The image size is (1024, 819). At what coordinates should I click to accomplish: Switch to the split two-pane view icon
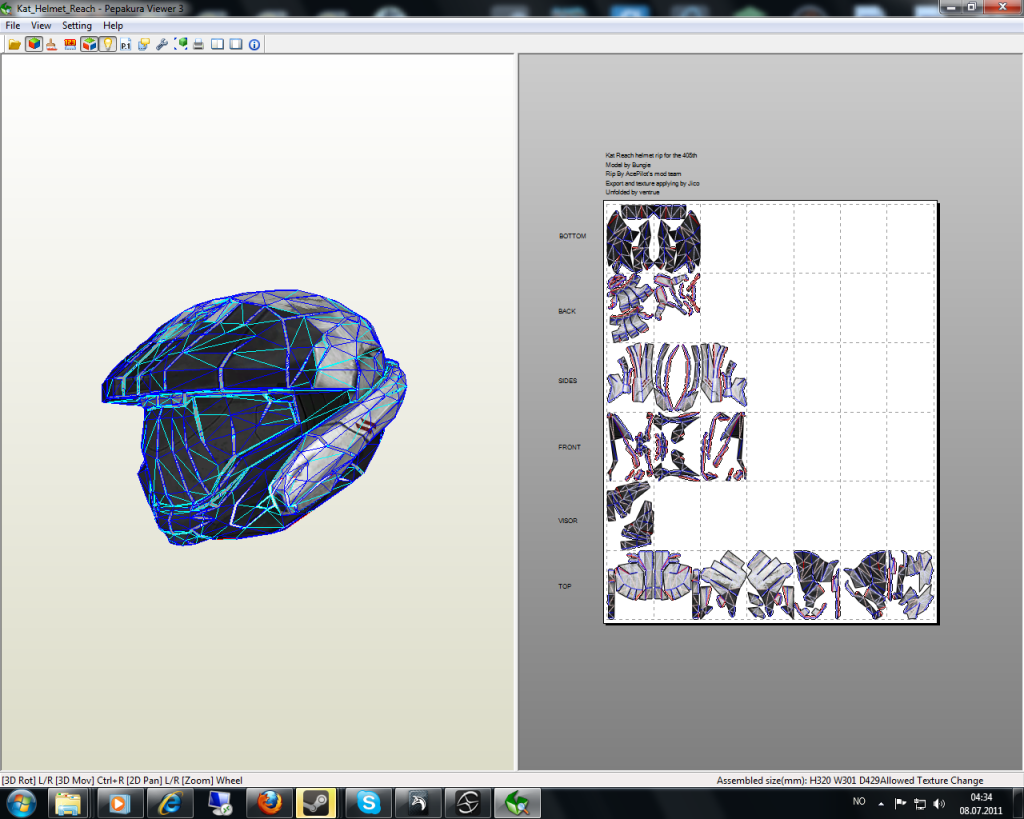[217, 44]
